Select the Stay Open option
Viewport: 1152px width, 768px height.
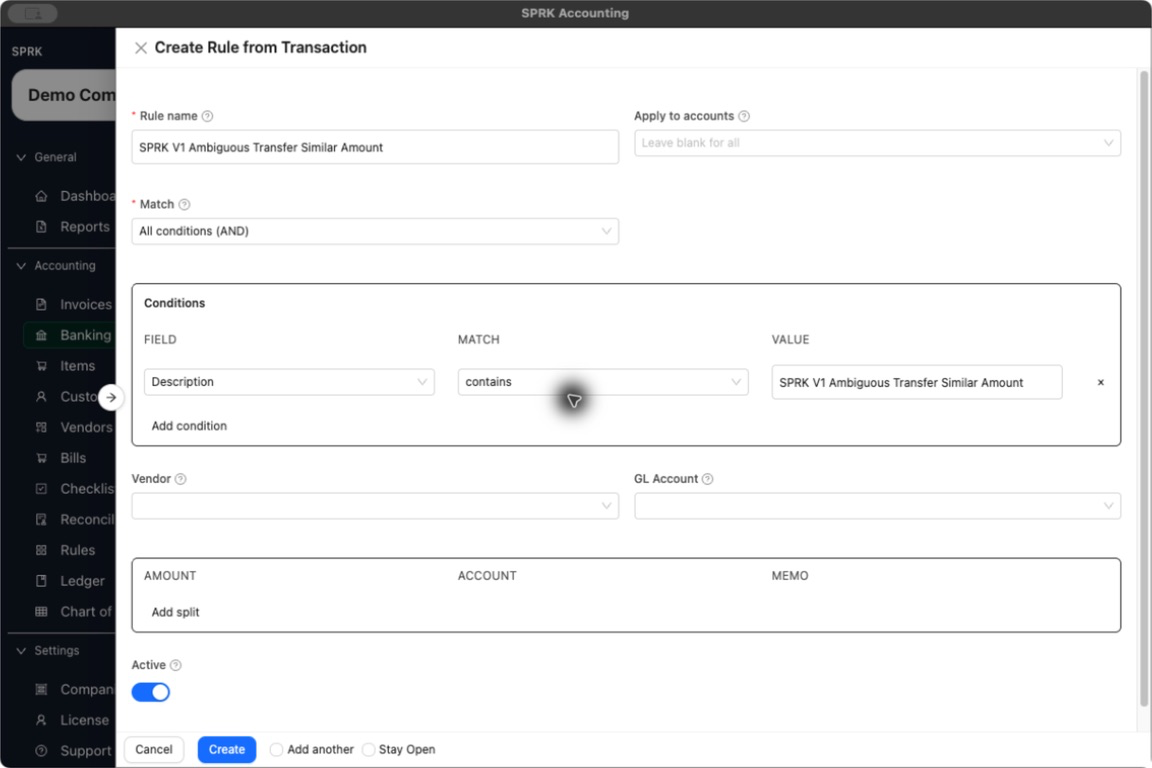click(x=369, y=750)
